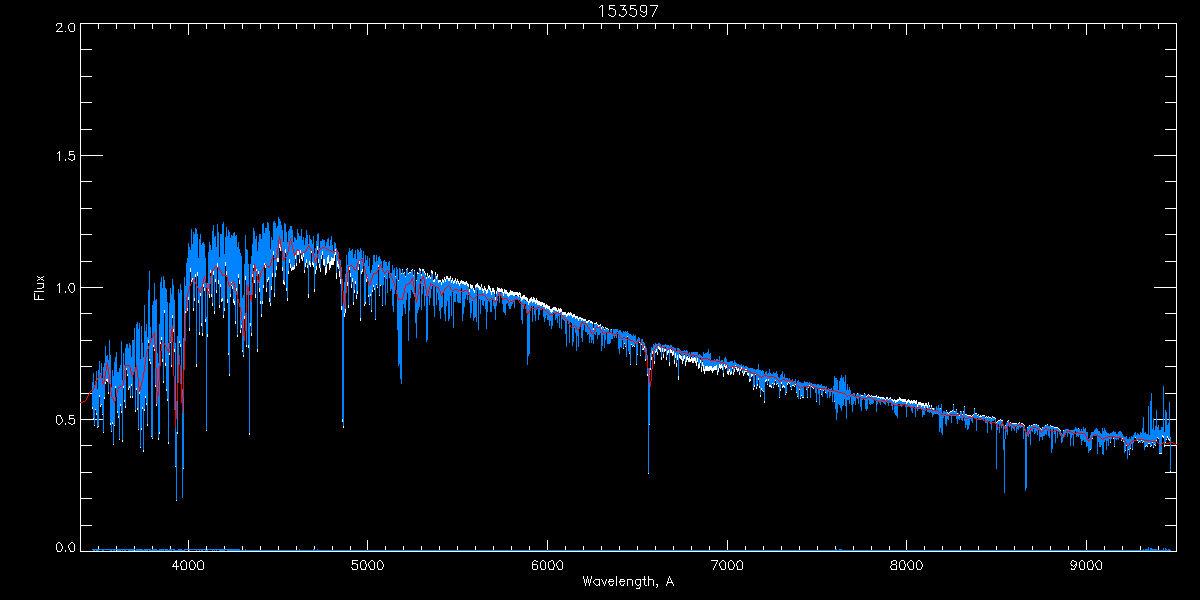This screenshot has height=600, width=1200.
Task: Select the 7000 x-axis tick label
Action: (x=727, y=565)
